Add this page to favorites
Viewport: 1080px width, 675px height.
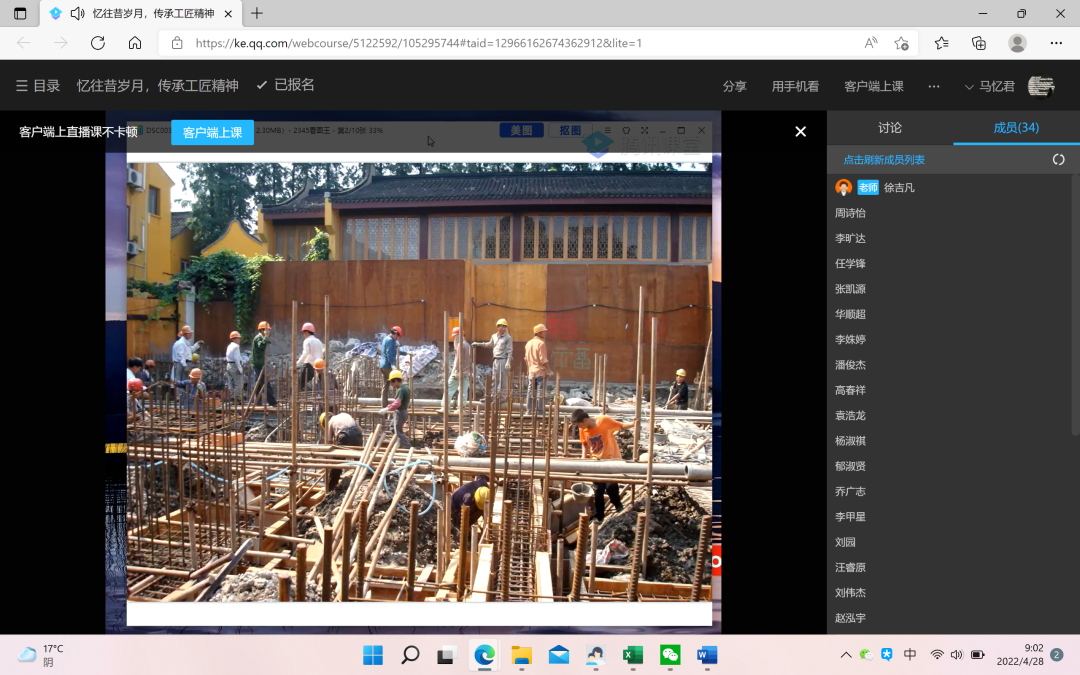(x=901, y=43)
